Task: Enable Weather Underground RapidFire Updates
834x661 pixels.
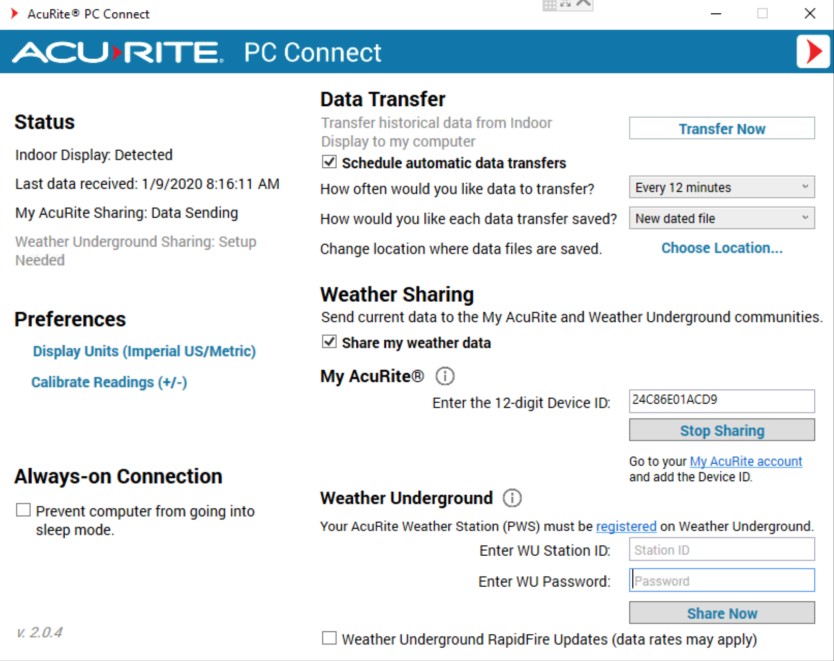Action: click(x=329, y=638)
